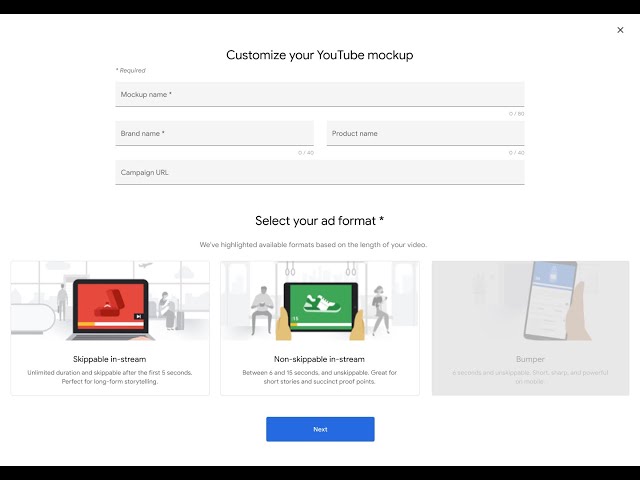Click the 'Select your ad format' heading
640x480 pixels.
(320, 220)
